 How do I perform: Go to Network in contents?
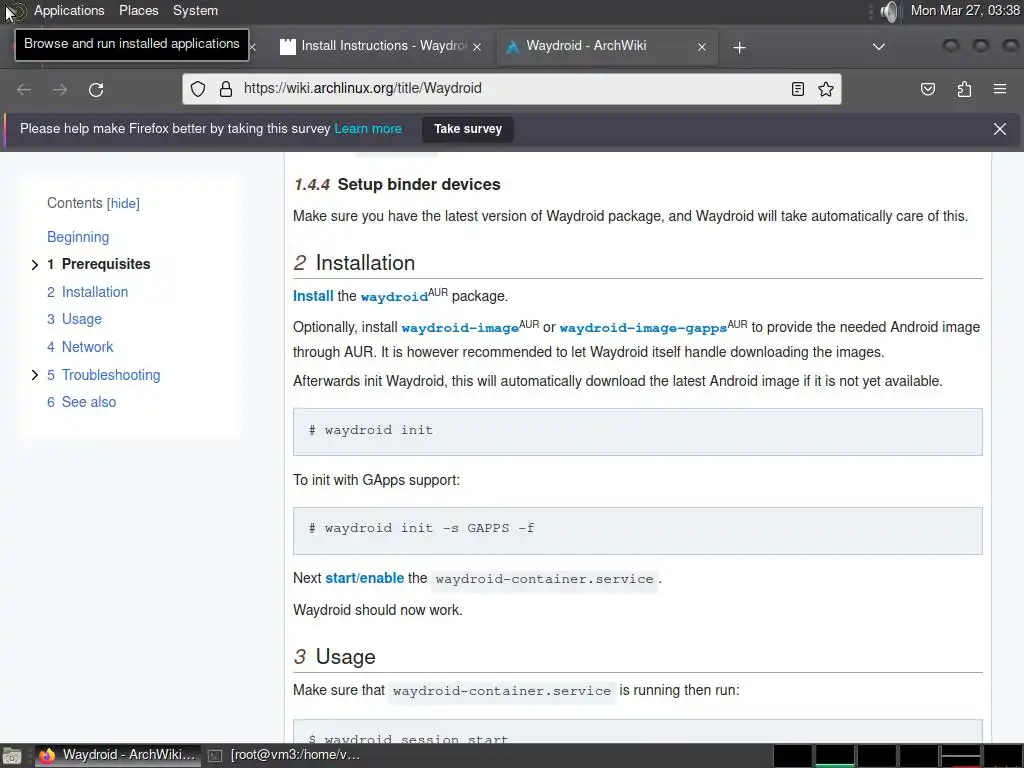coord(87,347)
